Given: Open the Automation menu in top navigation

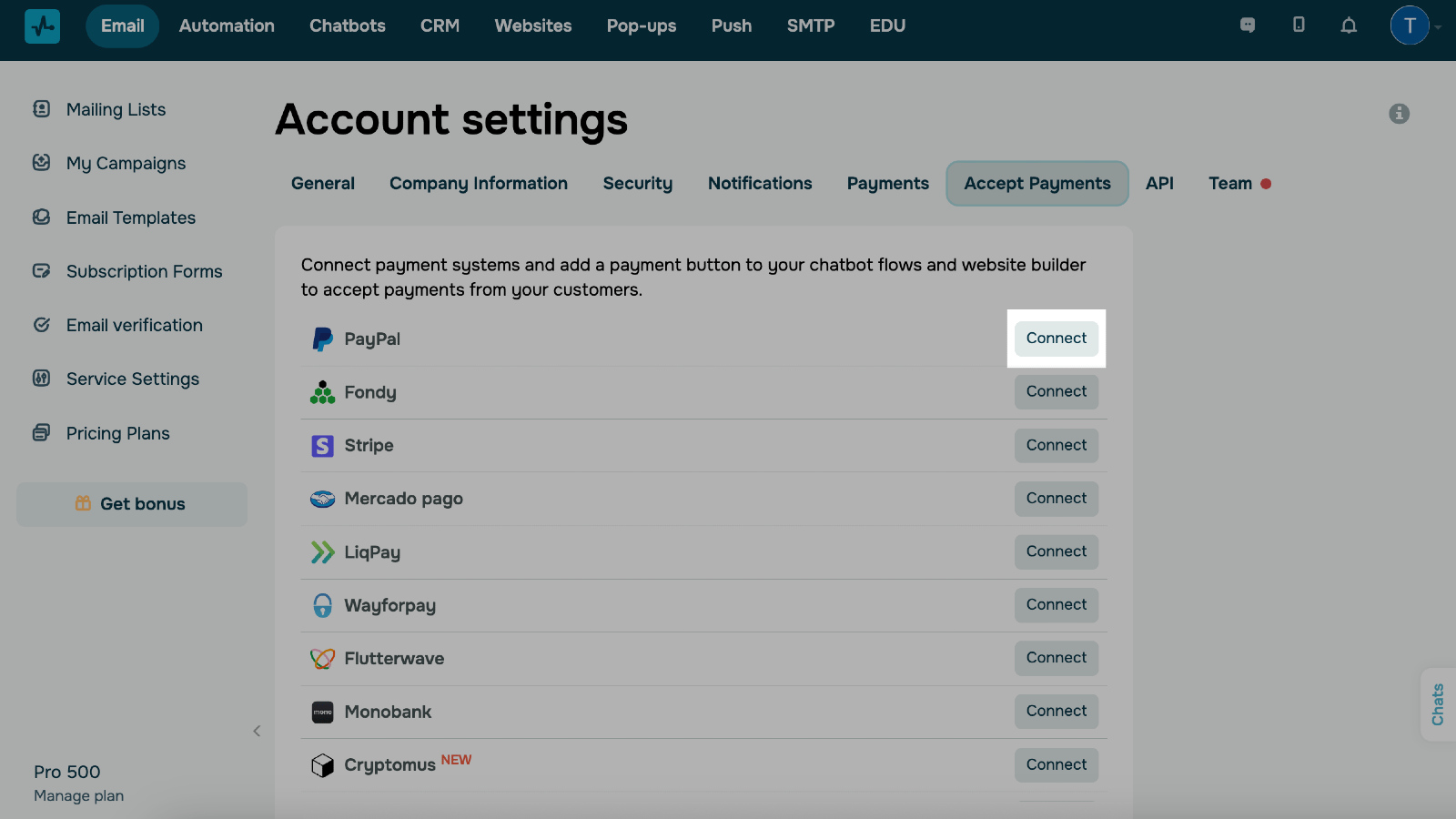Looking at the screenshot, I should coord(227,26).
